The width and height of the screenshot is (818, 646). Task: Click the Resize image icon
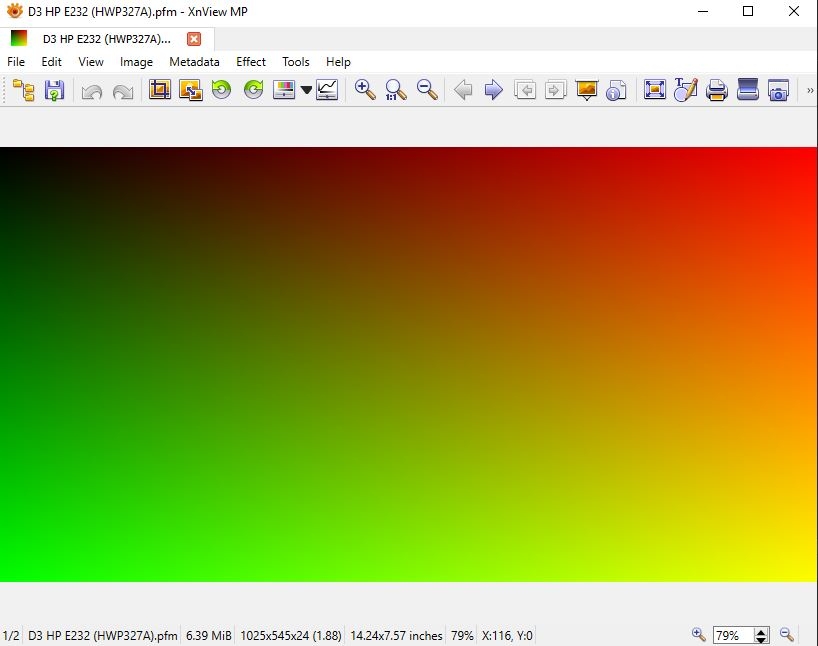tap(190, 91)
